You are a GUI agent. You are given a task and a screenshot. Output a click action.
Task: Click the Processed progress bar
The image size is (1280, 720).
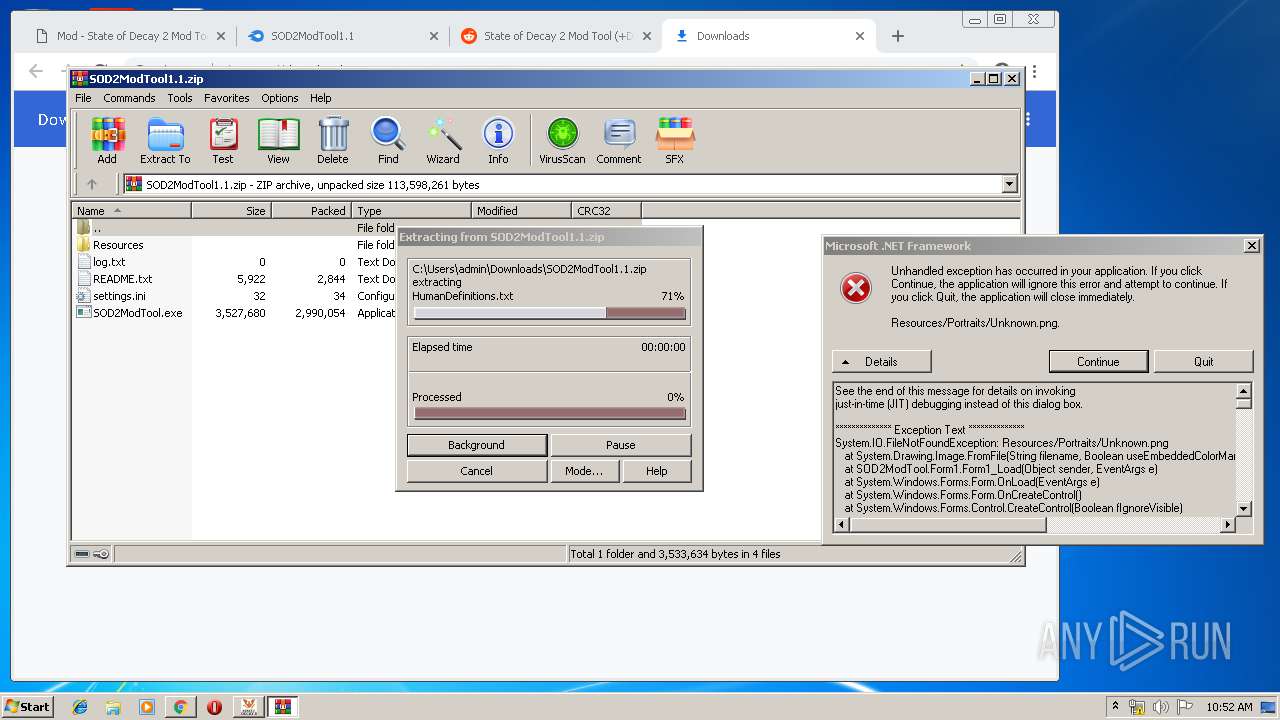pos(550,413)
